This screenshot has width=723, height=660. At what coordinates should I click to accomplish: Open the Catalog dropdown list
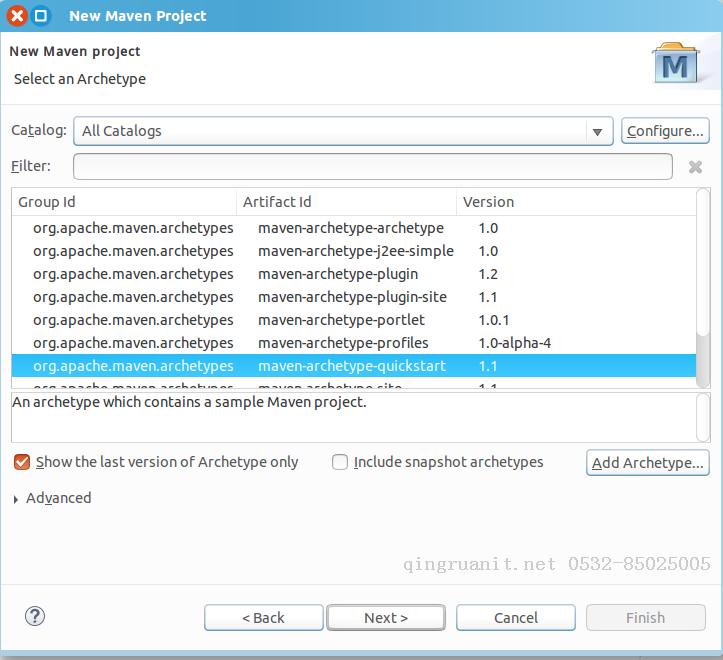pyautogui.click(x=597, y=131)
